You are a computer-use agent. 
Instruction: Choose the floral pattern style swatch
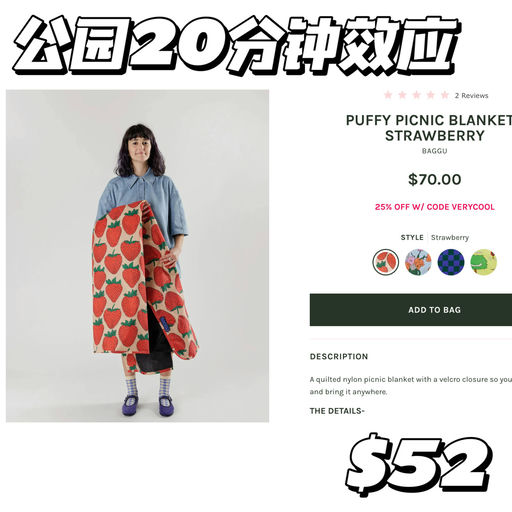pyautogui.click(x=418, y=262)
